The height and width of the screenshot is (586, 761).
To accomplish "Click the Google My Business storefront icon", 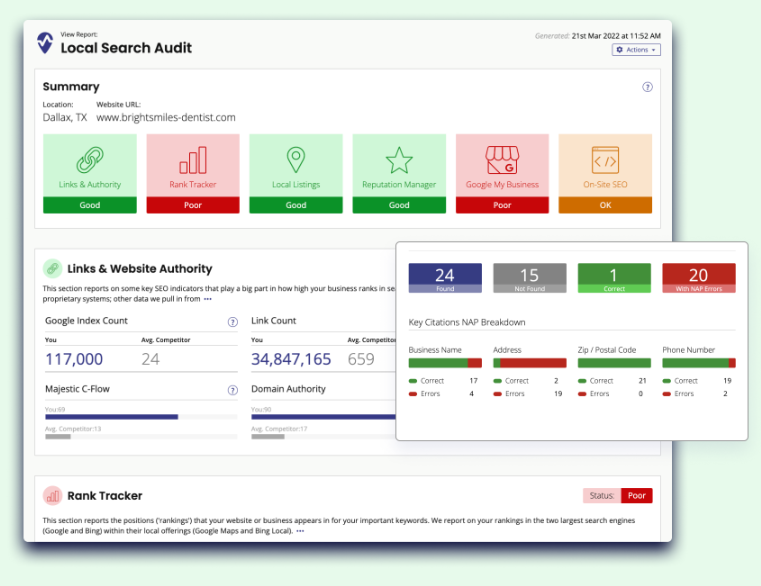I will (x=502, y=160).
